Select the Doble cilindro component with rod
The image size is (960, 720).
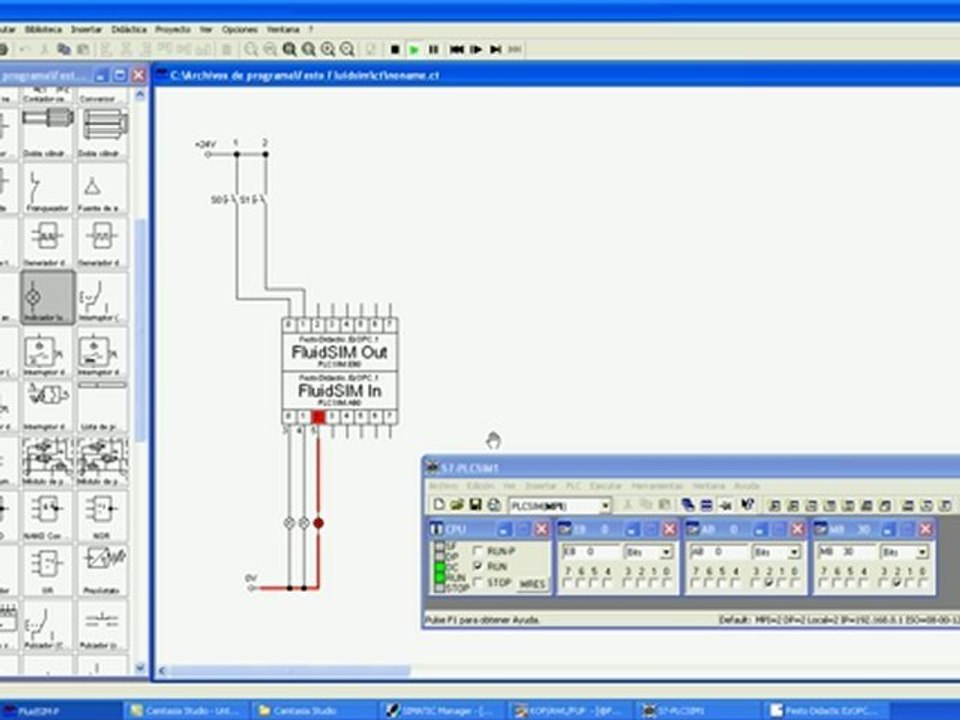tap(47, 133)
